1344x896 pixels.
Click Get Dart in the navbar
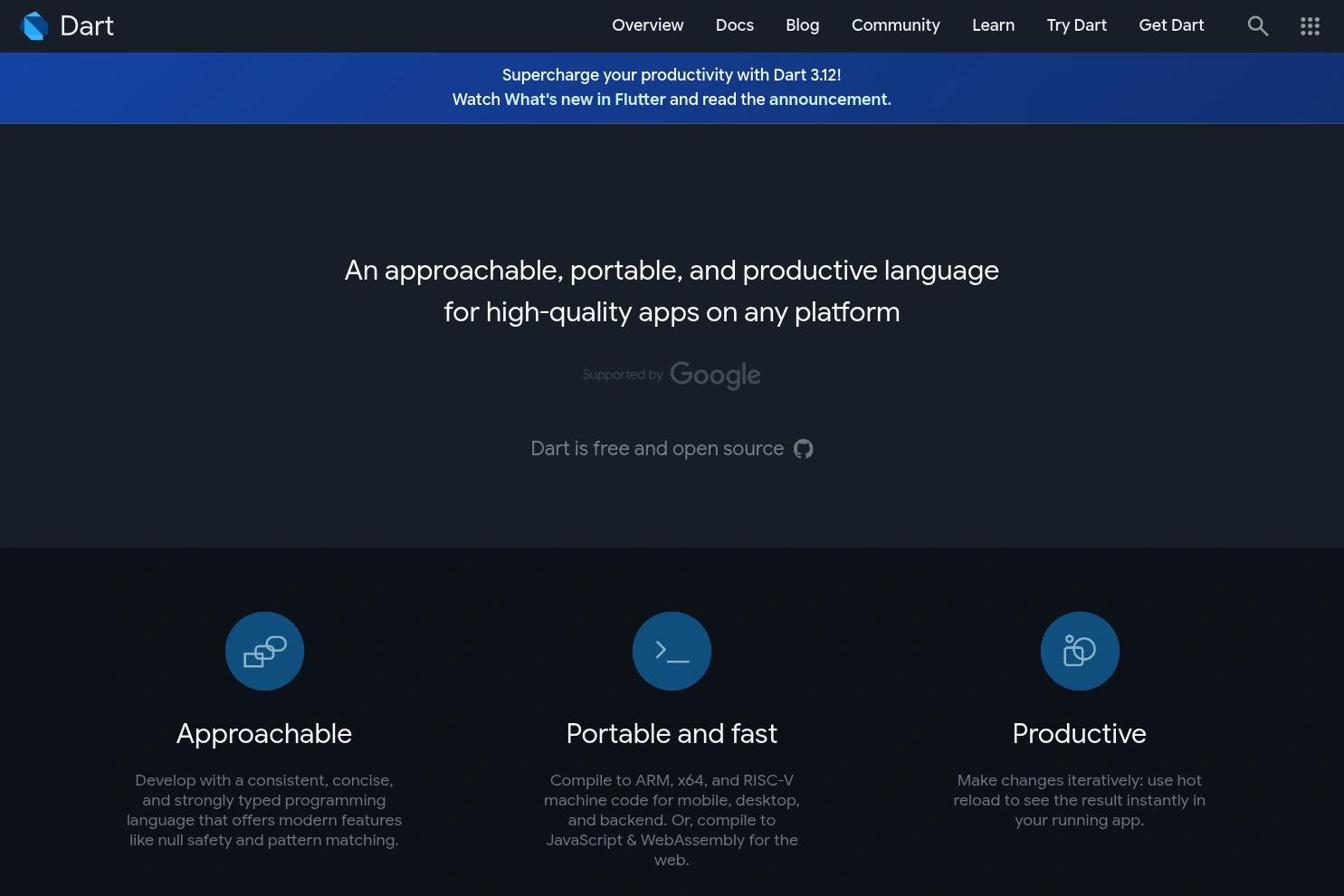(1172, 25)
